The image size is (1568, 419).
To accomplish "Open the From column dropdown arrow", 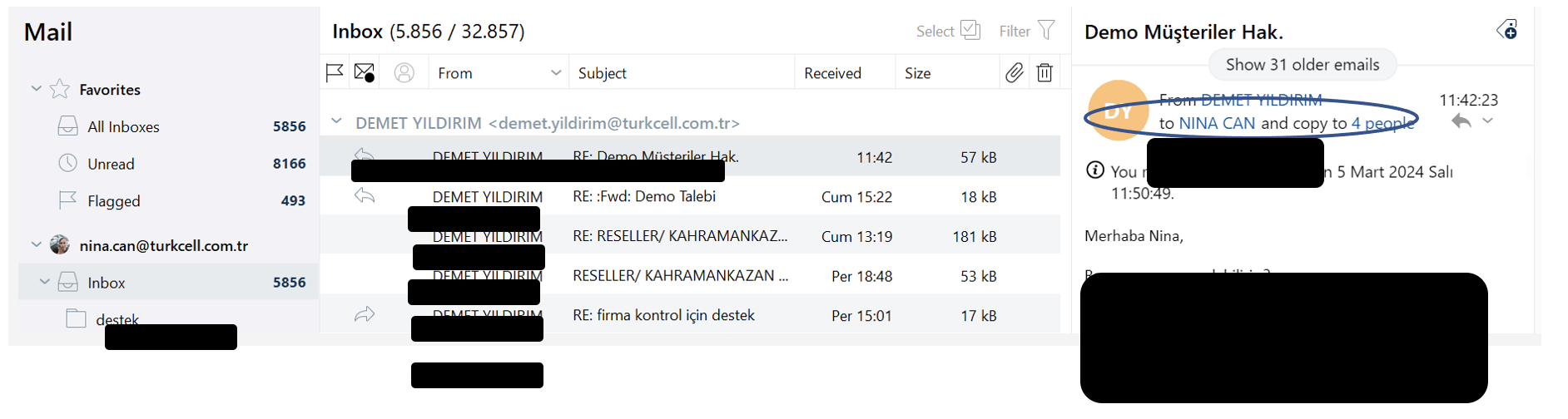I will point(556,73).
